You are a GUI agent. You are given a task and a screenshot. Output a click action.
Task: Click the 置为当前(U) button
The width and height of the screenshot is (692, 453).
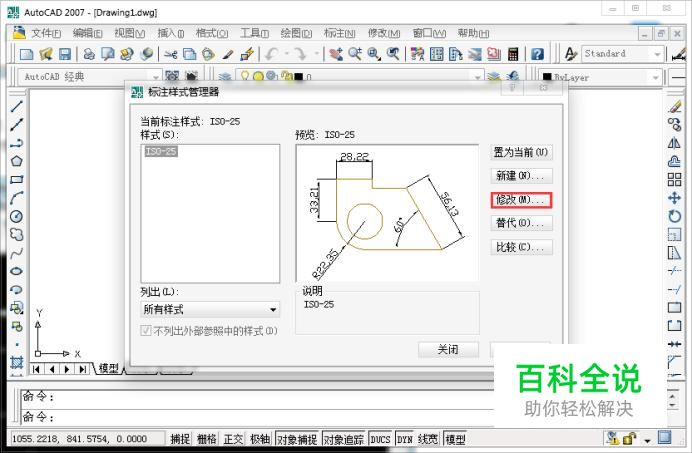(x=521, y=152)
